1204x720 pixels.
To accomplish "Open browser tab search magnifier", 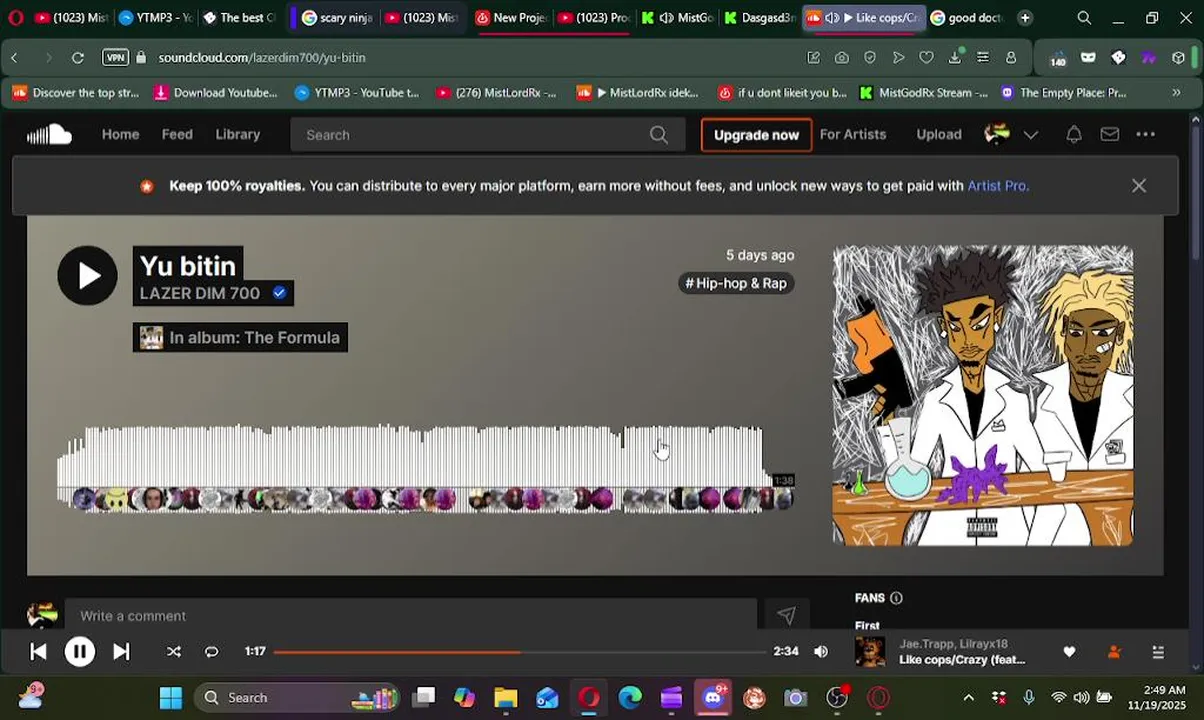I will click(1084, 18).
